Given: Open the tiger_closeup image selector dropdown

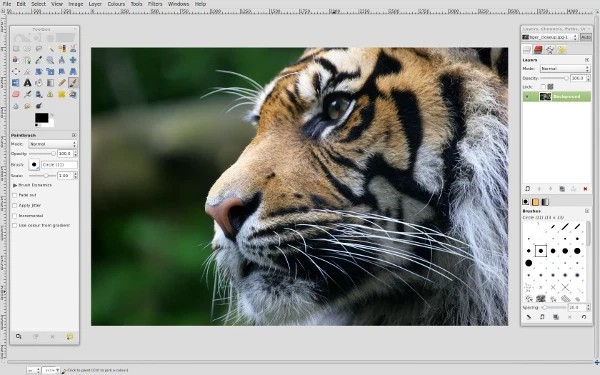Looking at the screenshot, I should tap(550, 37).
